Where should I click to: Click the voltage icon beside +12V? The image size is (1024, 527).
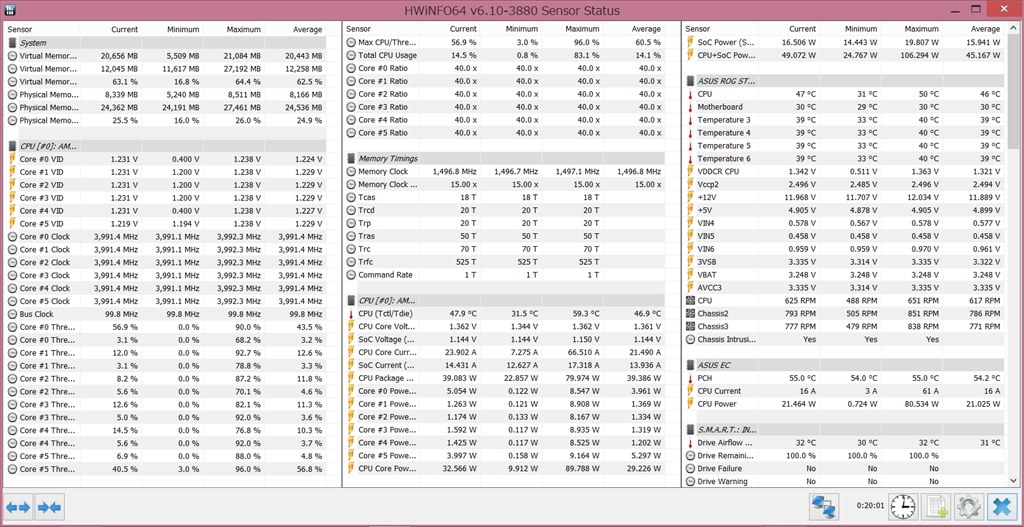tap(691, 197)
